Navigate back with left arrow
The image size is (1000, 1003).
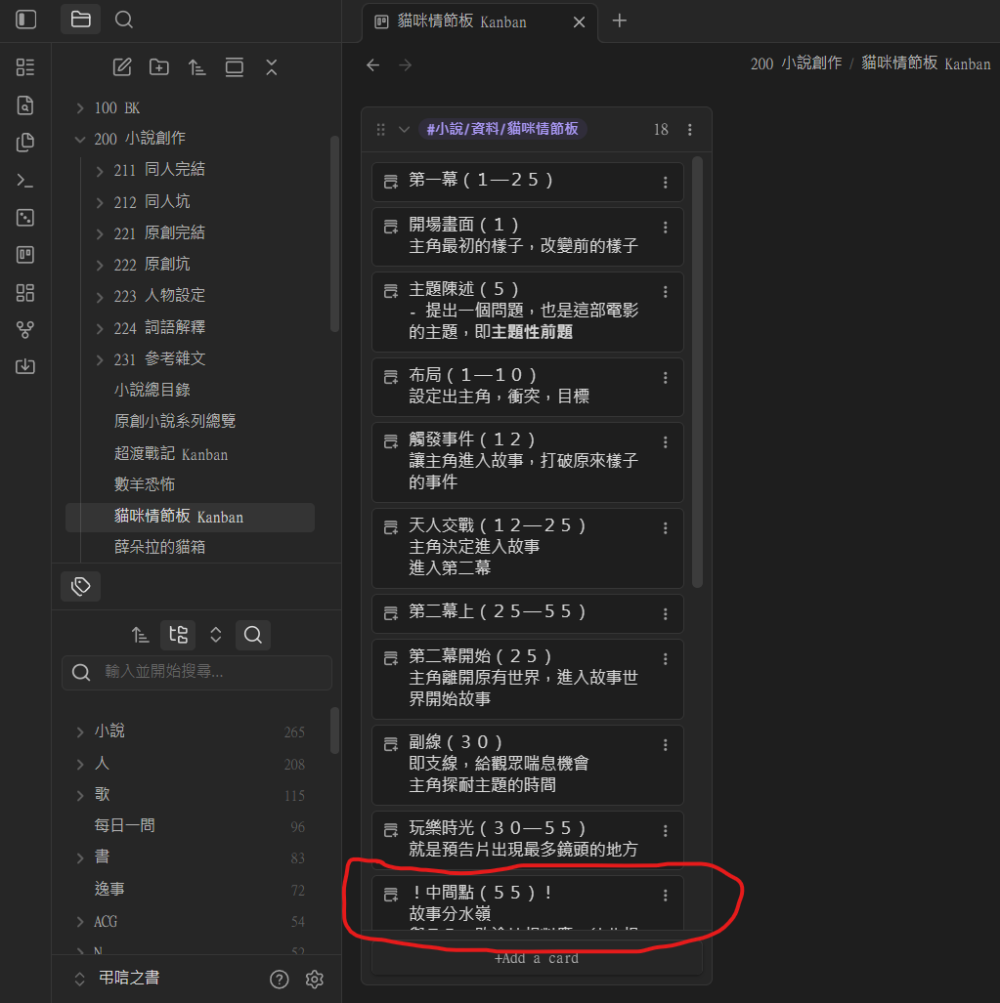[373, 65]
